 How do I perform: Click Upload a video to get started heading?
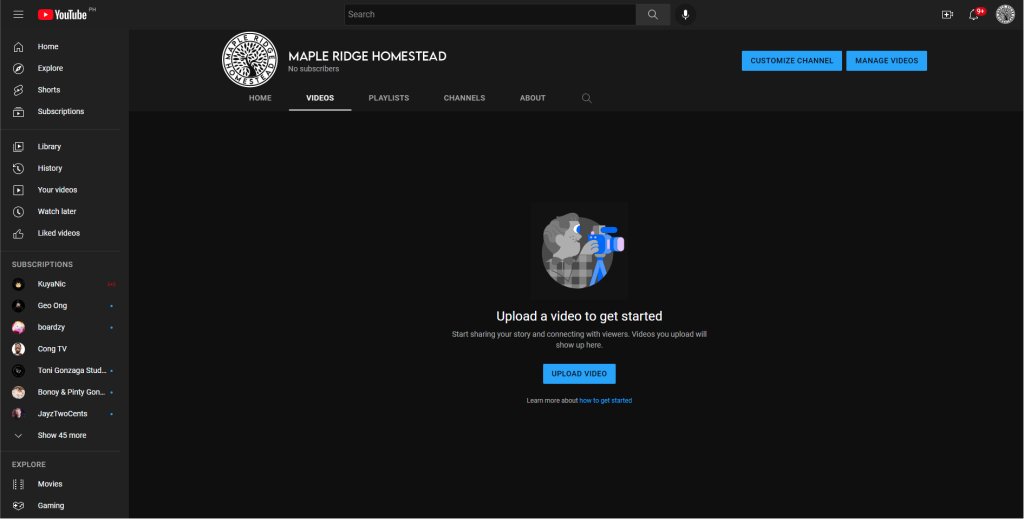(x=579, y=316)
